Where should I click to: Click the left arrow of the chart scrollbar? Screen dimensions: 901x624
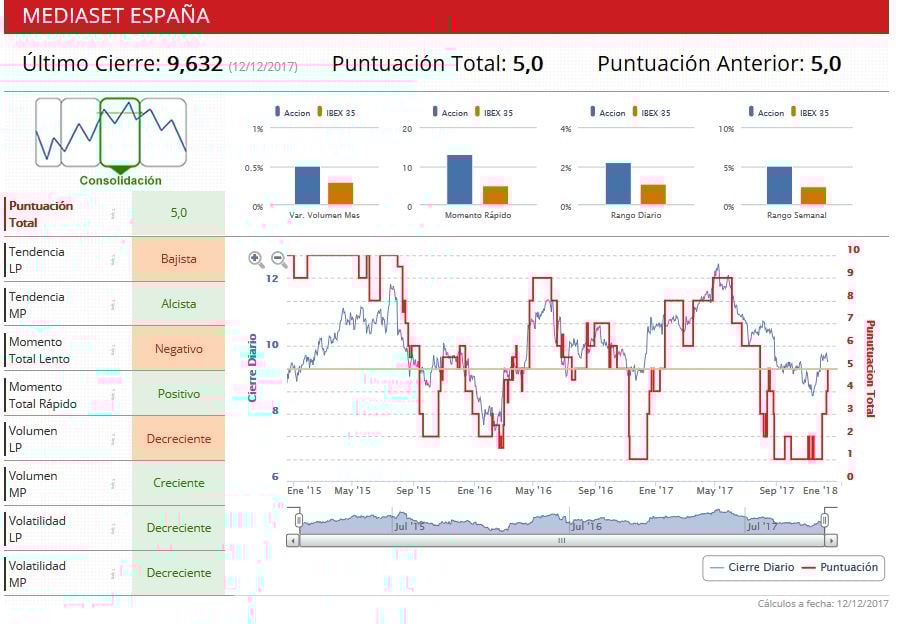(293, 541)
